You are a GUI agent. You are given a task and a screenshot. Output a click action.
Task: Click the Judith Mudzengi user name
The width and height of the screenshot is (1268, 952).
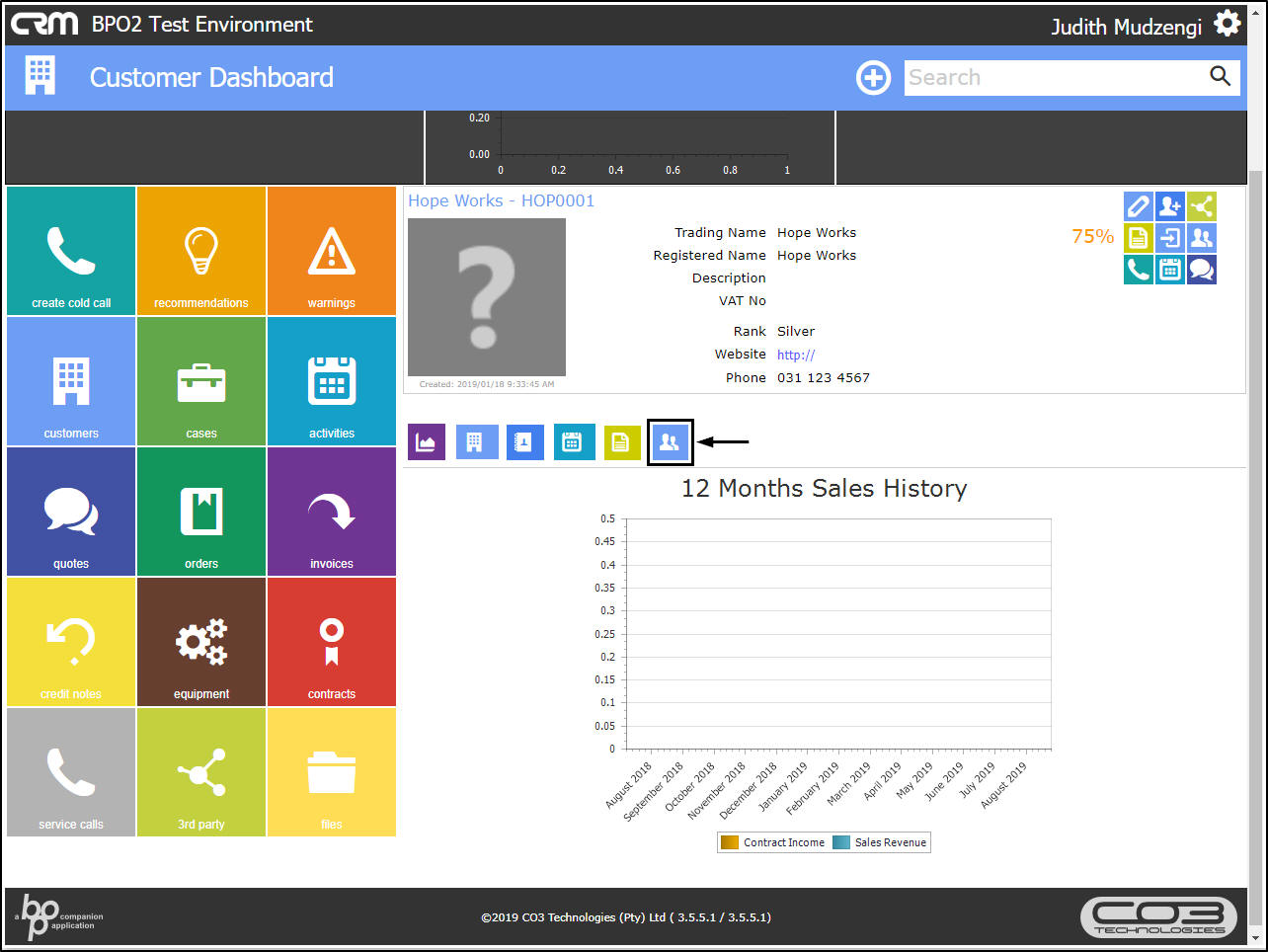(1126, 27)
